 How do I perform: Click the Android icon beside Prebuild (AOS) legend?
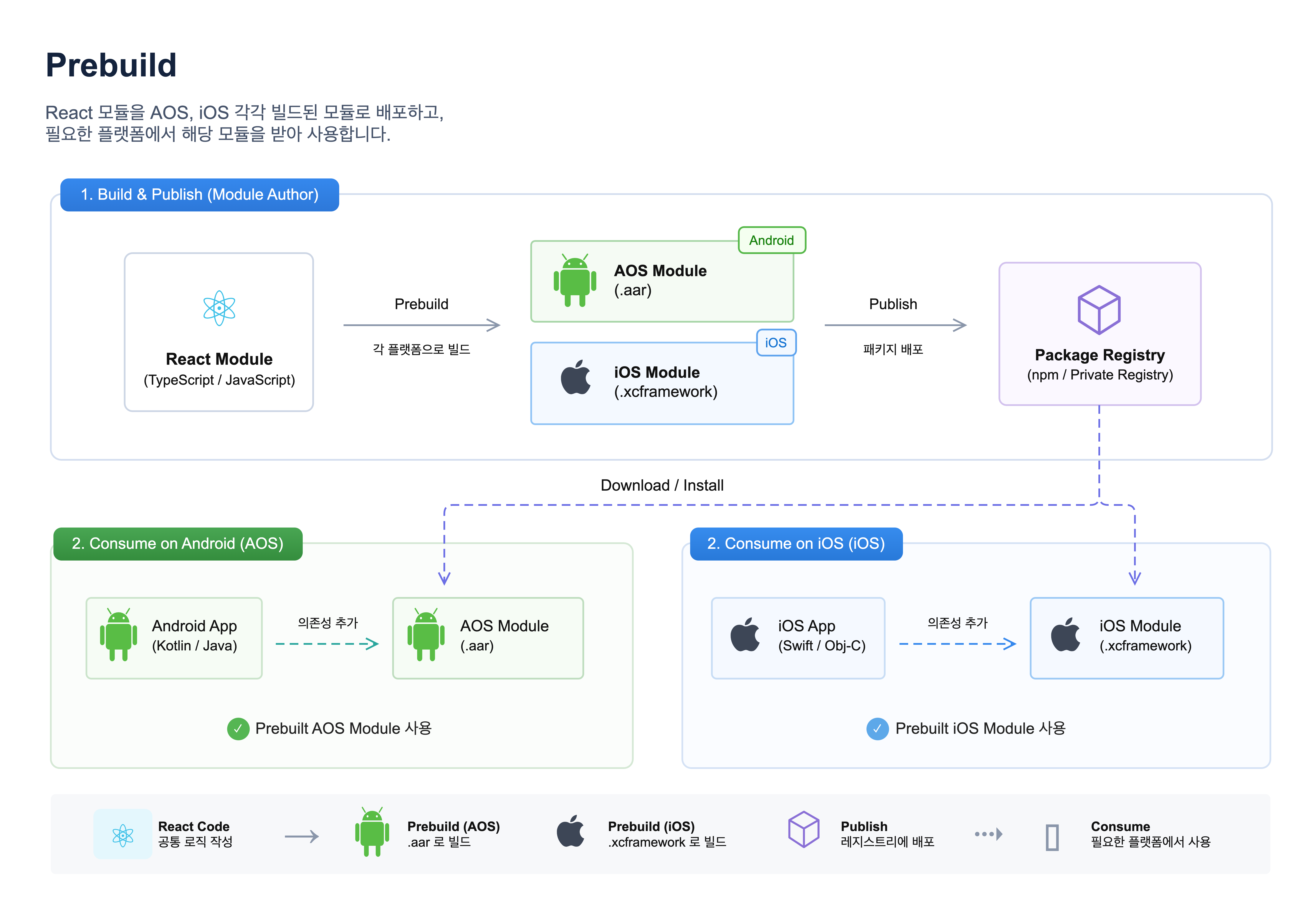[x=372, y=832]
